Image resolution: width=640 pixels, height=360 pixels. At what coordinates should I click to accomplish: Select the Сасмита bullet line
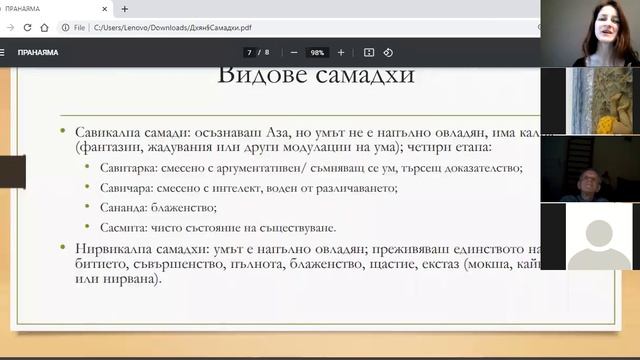(218, 227)
